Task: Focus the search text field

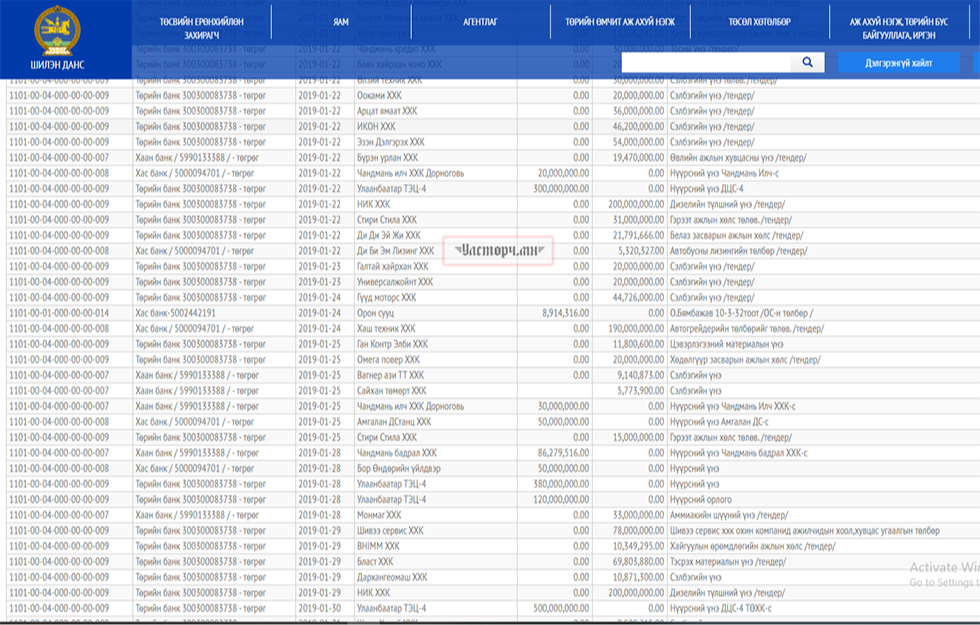Action: (706, 62)
